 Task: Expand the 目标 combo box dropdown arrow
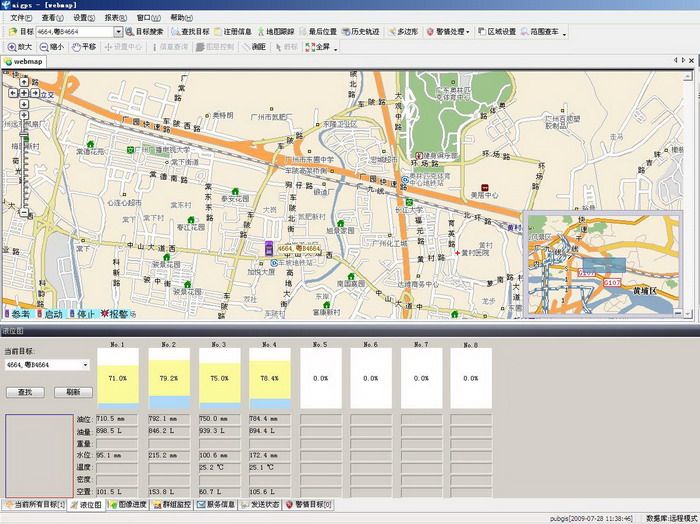[x=118, y=32]
